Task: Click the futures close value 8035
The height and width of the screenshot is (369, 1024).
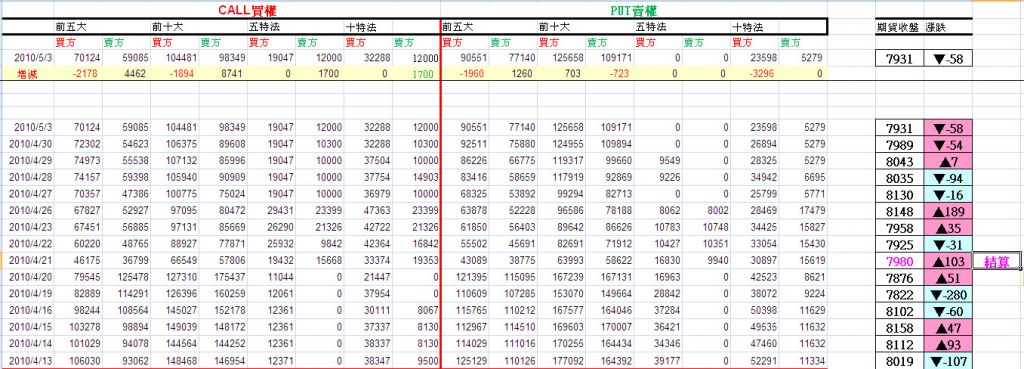Action: click(x=900, y=178)
